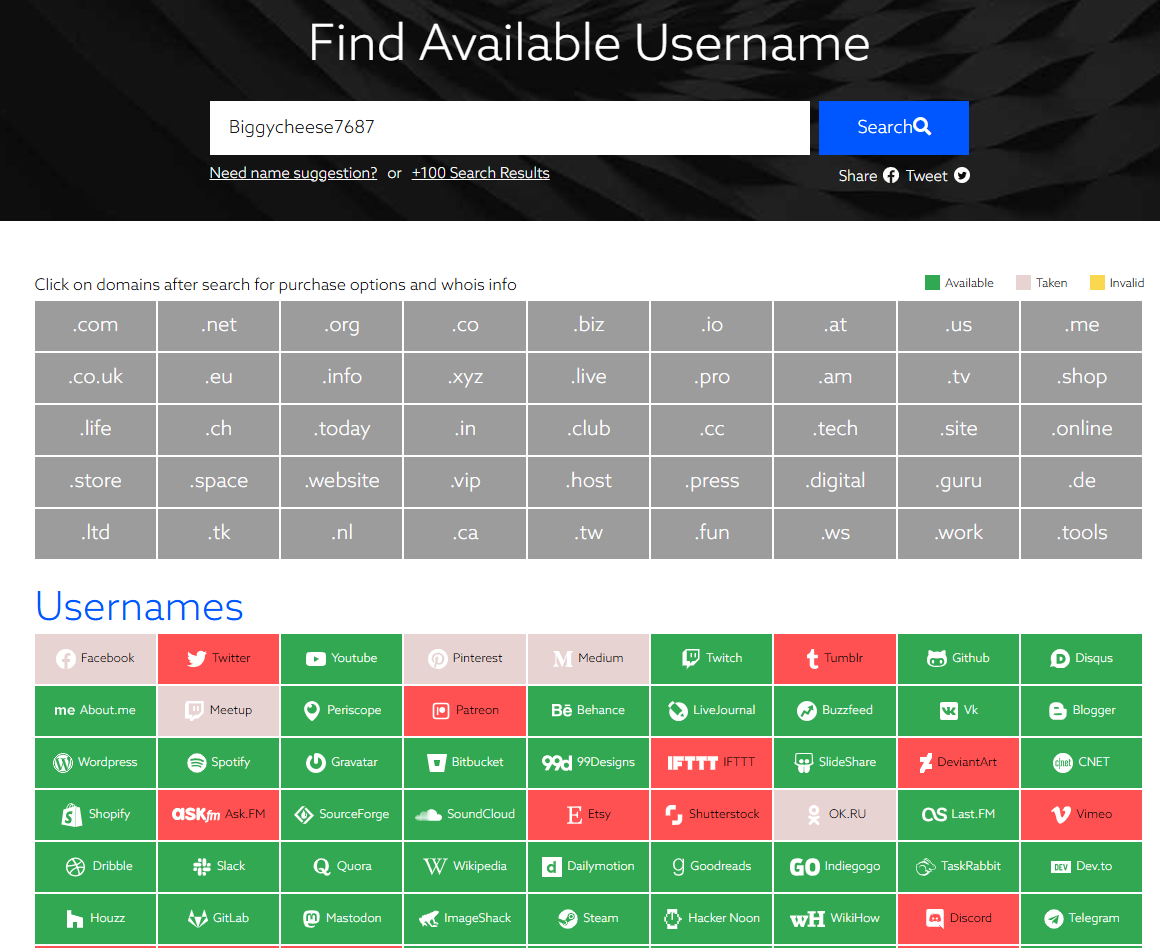Click the Vimeo username tile
1160x948 pixels.
tap(1082, 815)
